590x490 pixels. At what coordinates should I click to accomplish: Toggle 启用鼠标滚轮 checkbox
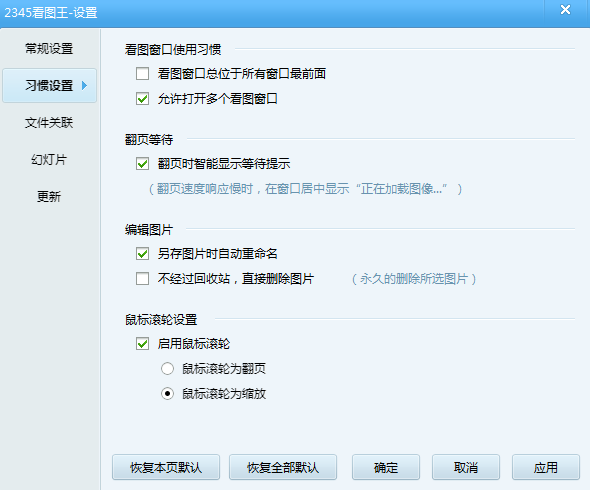[x=143, y=344]
